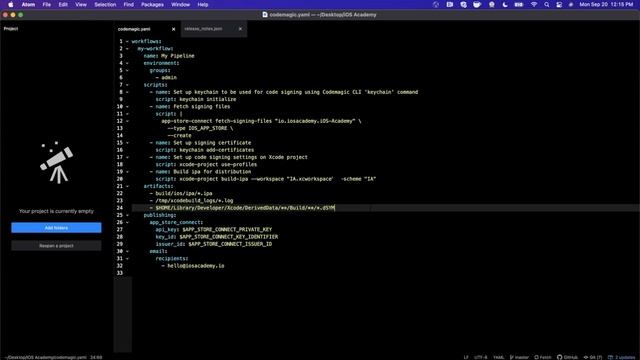Collapse the environment fold on line 4
Image resolution: width=640 pixels, height=360 pixels.
[127, 63]
